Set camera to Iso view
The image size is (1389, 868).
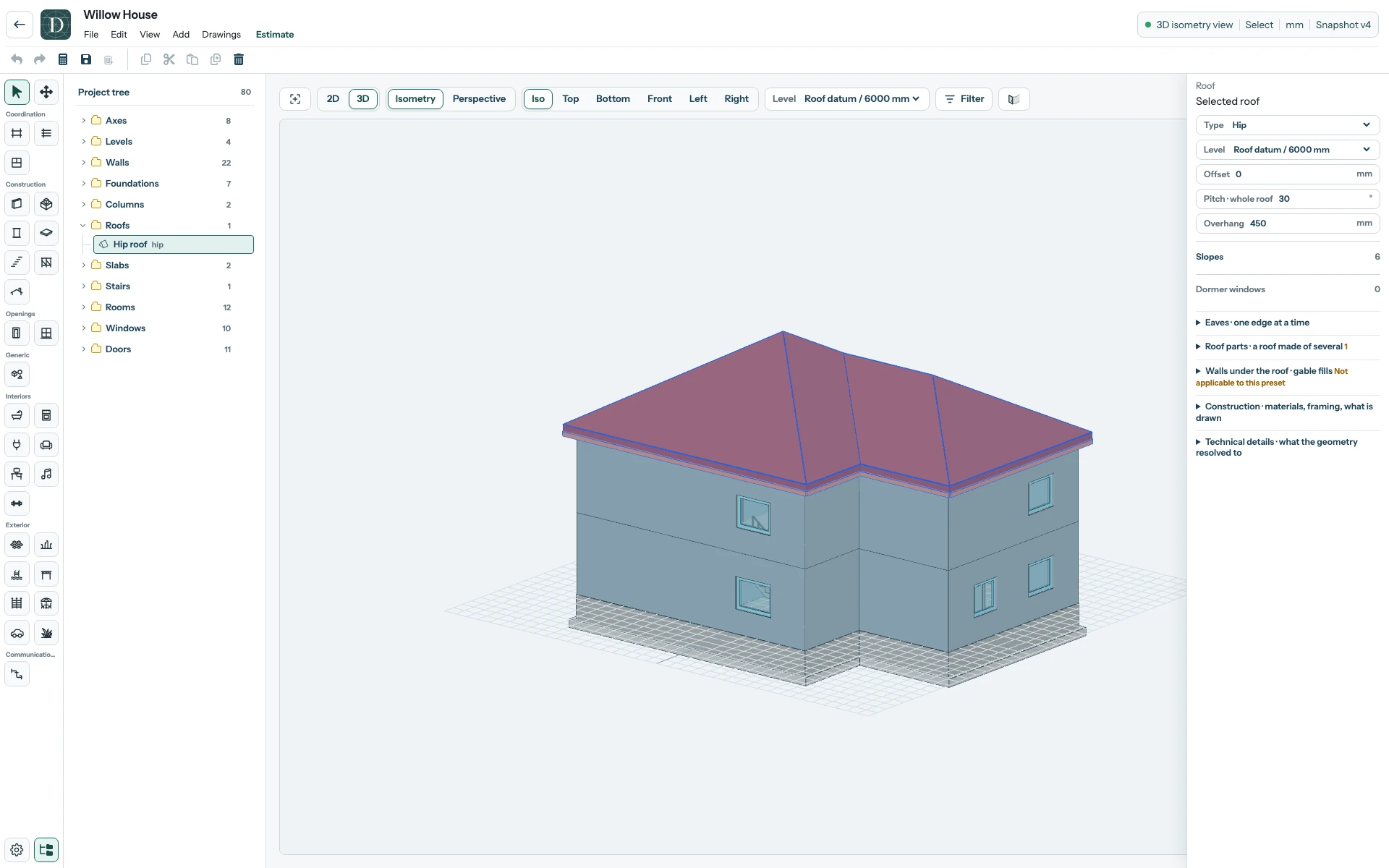pos(538,99)
